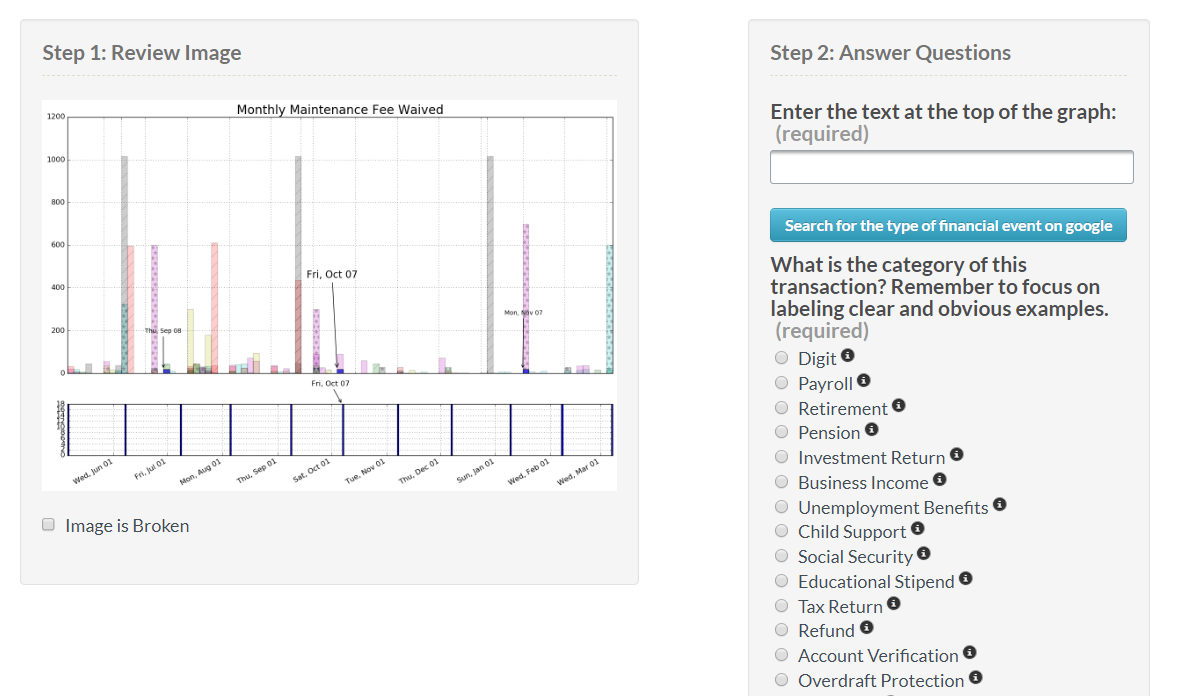
Task: Open info tooltip for Account Verification
Action: 969,653
